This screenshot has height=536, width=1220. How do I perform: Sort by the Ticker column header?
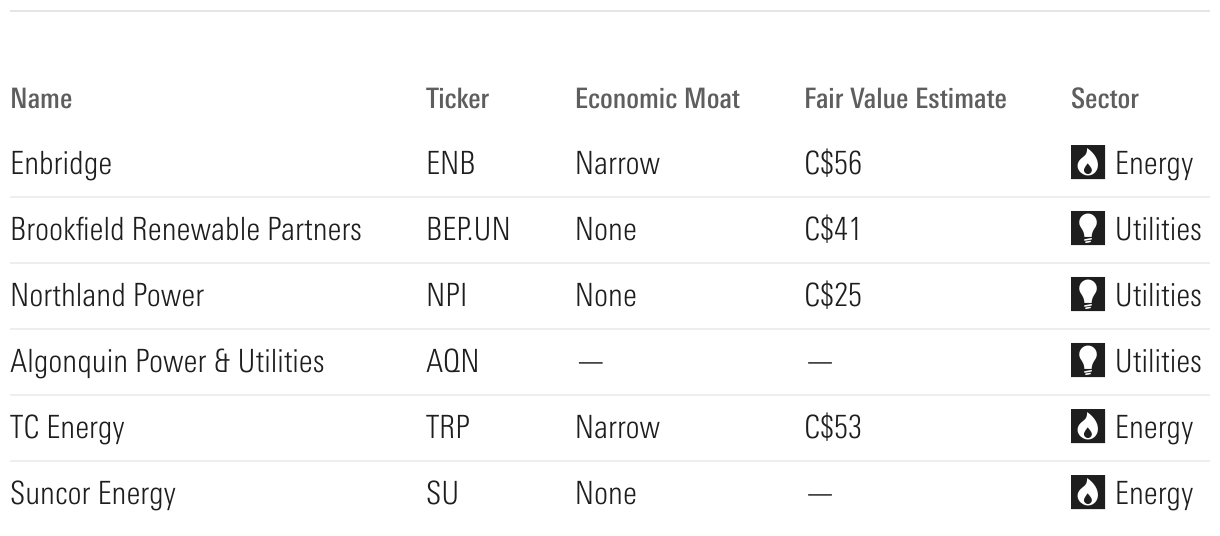(x=457, y=99)
